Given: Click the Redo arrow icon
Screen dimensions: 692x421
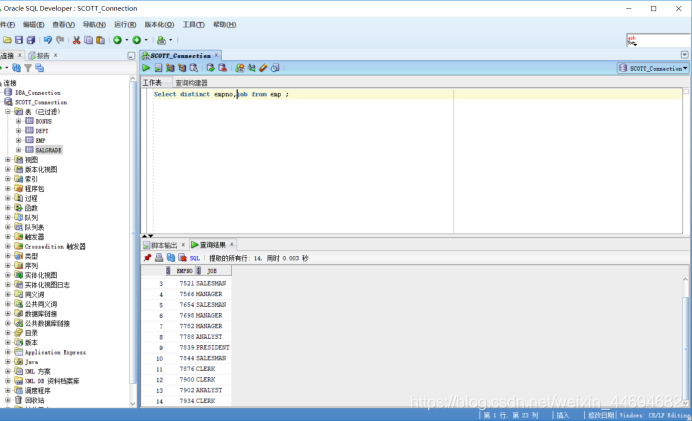Looking at the screenshot, I should click(60, 40).
